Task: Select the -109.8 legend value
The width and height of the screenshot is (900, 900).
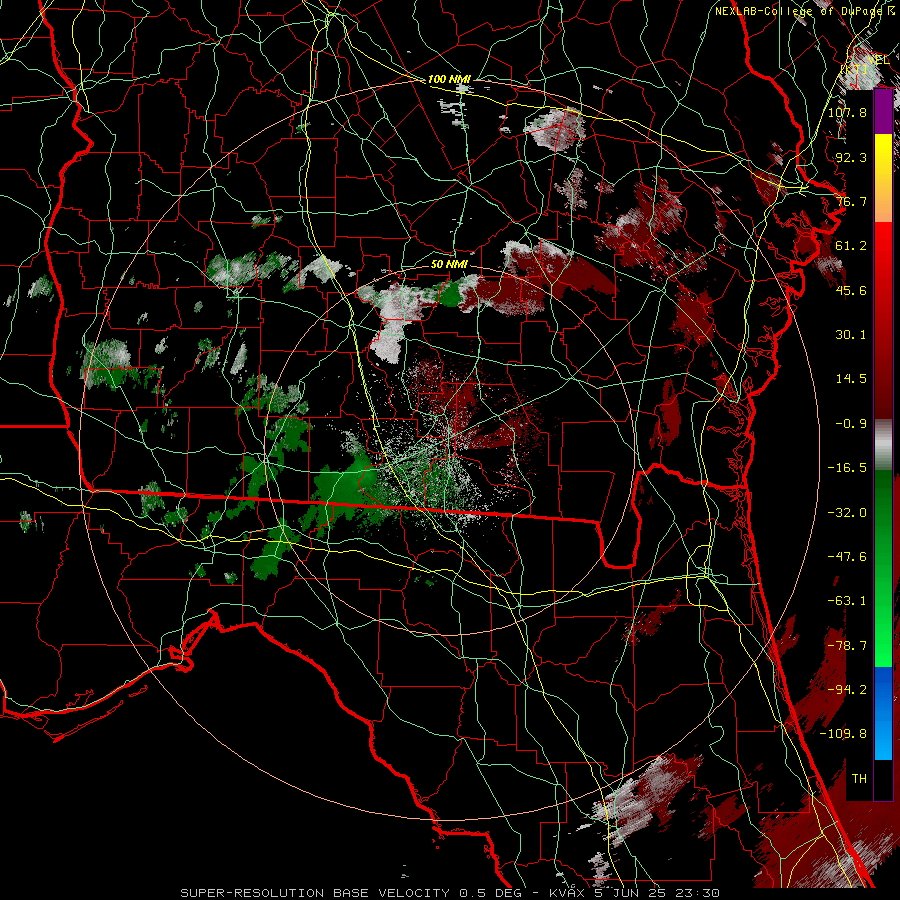Action: 844,734
